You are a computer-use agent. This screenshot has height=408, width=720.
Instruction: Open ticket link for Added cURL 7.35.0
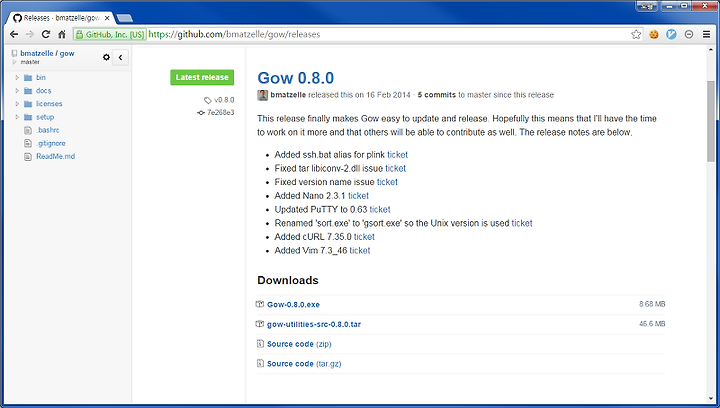click(365, 237)
